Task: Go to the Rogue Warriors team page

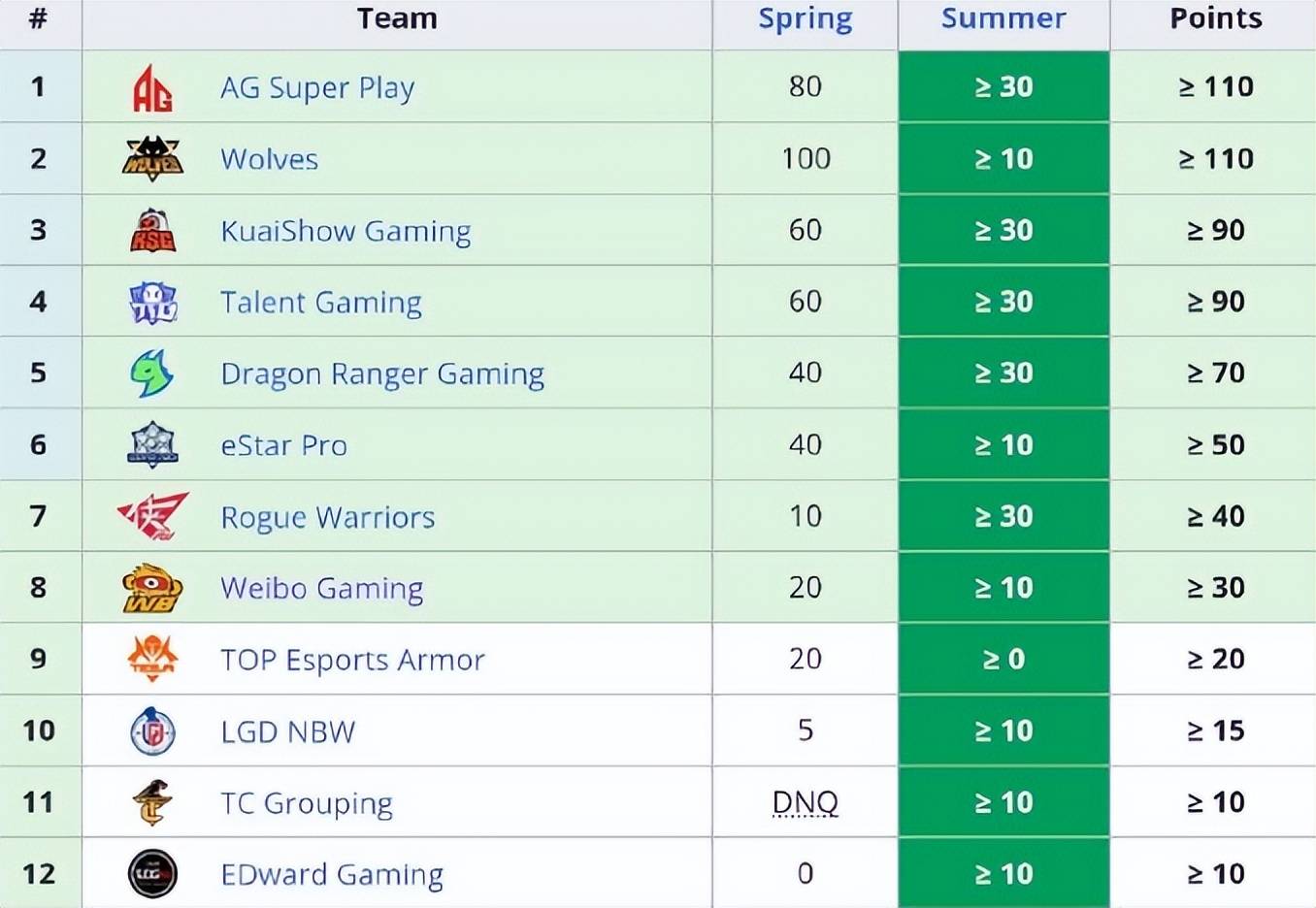Action: click(327, 517)
